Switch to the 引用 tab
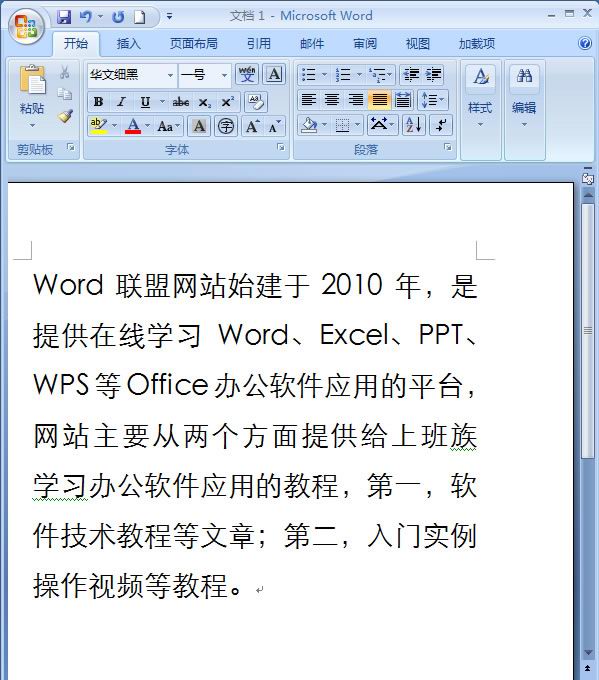This screenshot has height=680, width=599. click(x=259, y=43)
